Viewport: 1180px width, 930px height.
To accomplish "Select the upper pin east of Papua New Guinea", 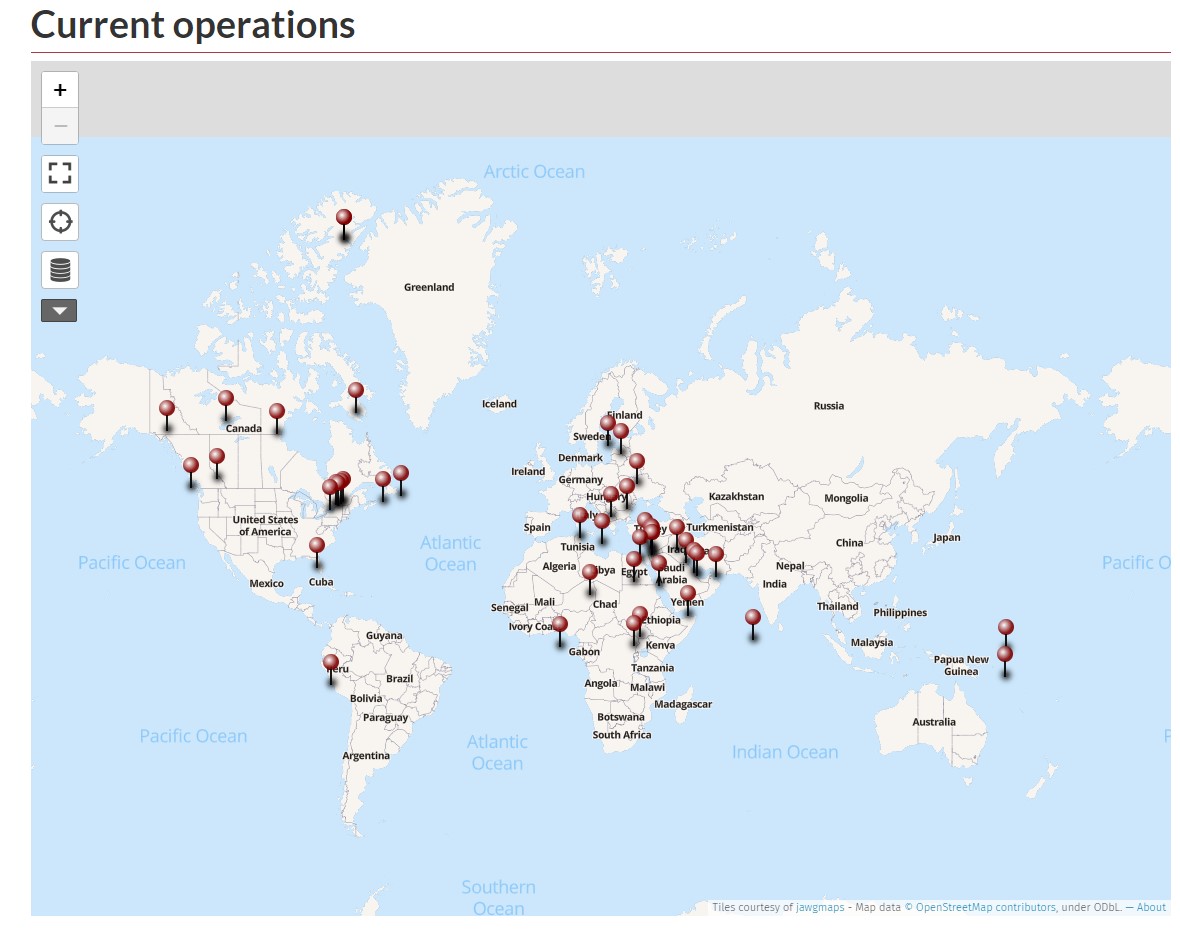I will (1006, 628).
